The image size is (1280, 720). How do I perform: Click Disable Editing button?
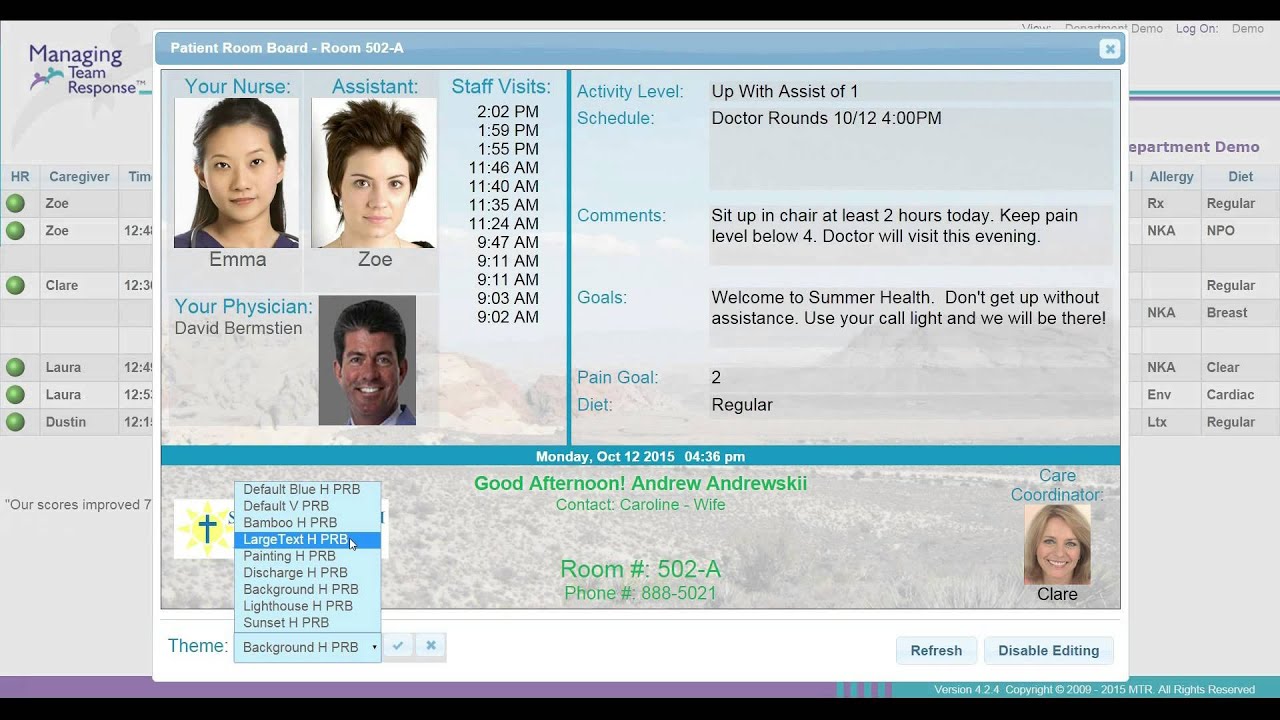[x=1048, y=650]
